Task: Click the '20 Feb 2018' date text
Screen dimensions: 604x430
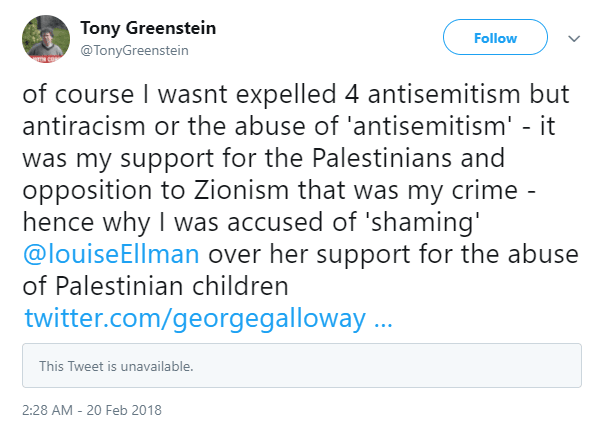Action: [x=124, y=410]
